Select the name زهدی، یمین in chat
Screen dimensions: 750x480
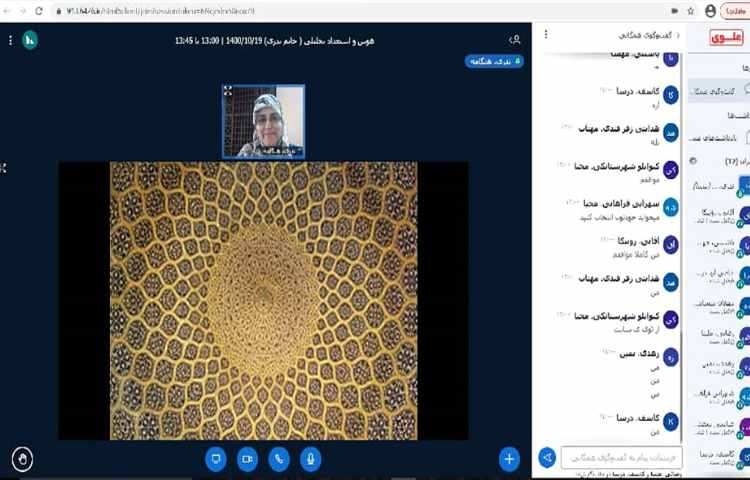point(639,353)
